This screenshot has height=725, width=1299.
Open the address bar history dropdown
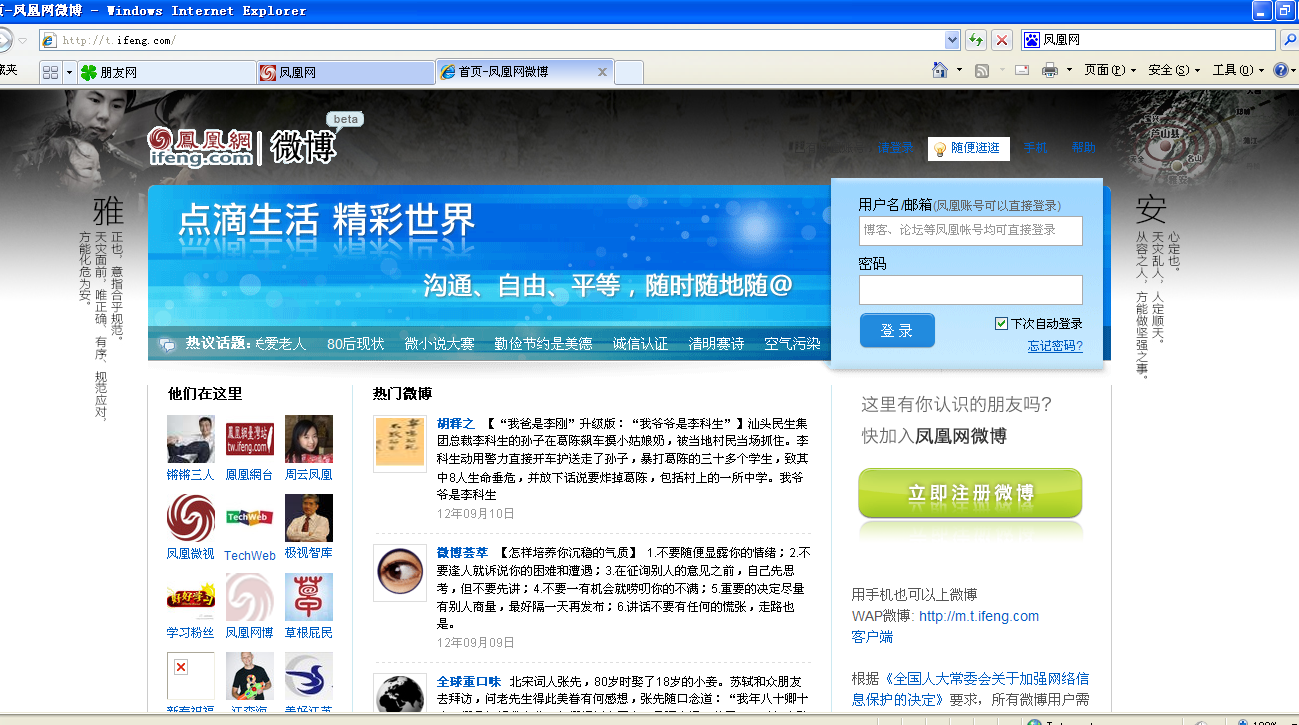pyautogui.click(x=952, y=40)
